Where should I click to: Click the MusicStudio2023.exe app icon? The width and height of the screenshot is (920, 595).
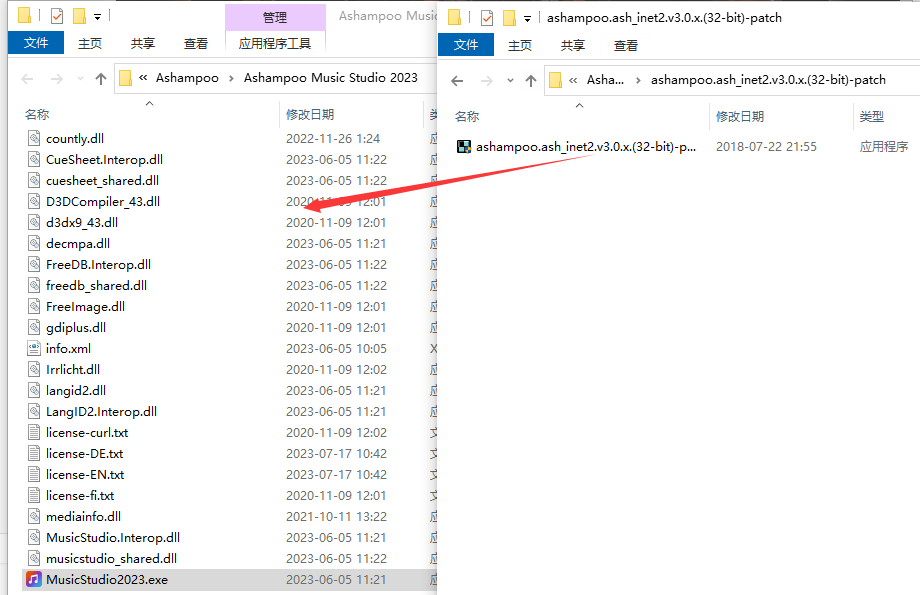pos(34,580)
